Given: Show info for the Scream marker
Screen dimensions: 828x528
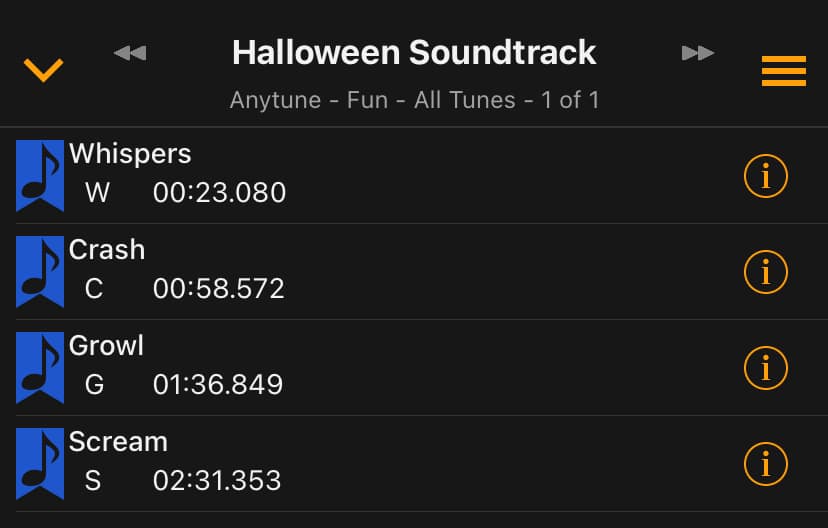Looking at the screenshot, I should tap(766, 464).
